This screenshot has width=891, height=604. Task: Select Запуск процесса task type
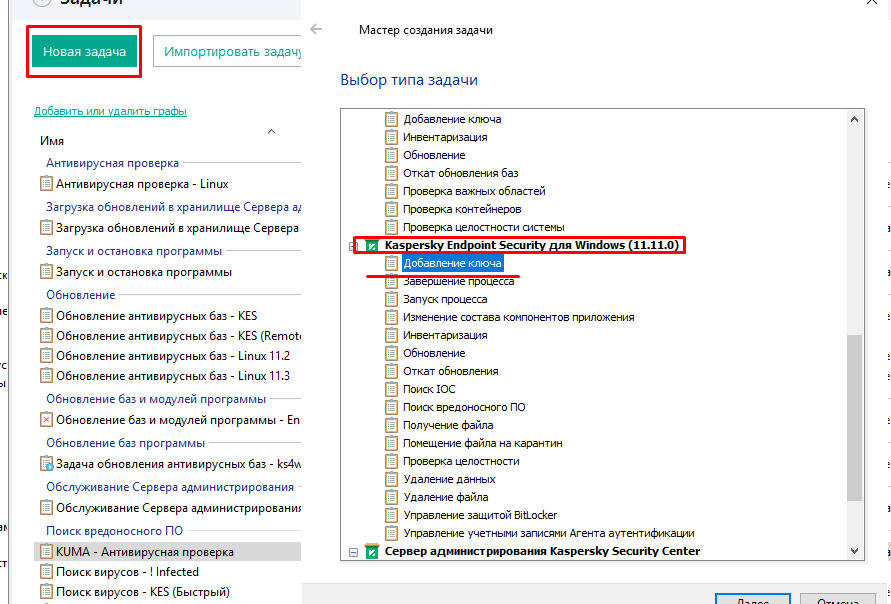point(445,299)
